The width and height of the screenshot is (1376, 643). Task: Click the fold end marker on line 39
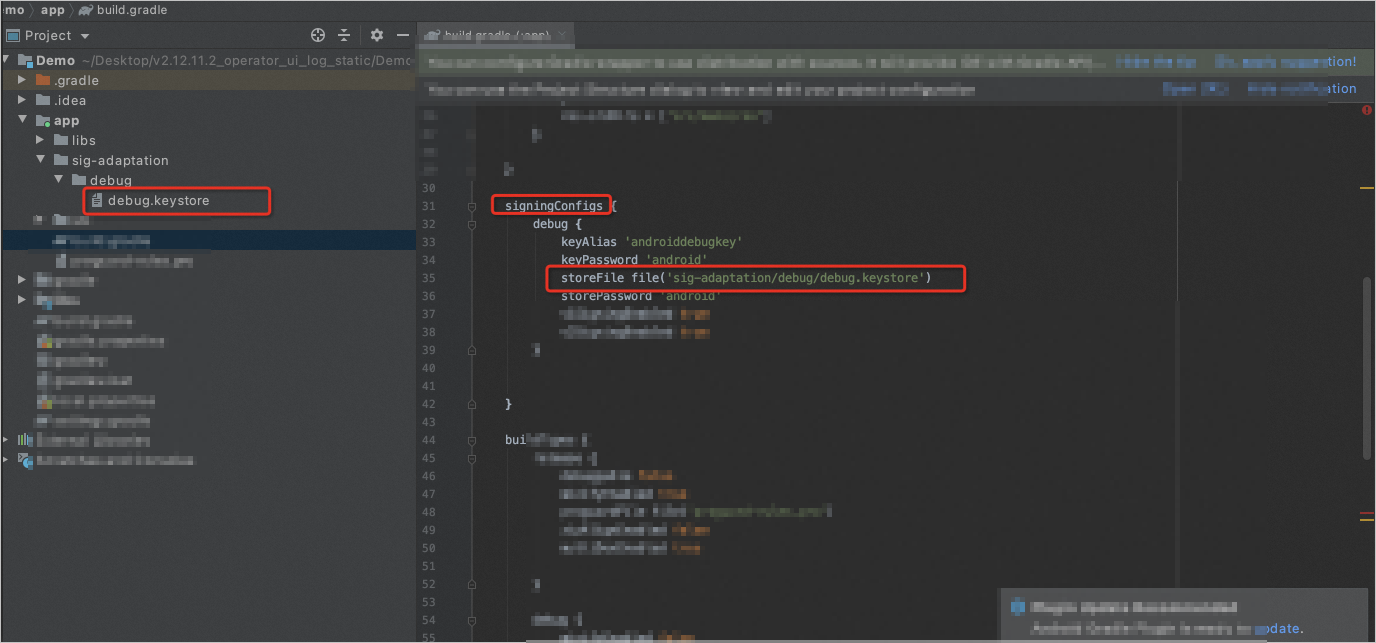(472, 351)
